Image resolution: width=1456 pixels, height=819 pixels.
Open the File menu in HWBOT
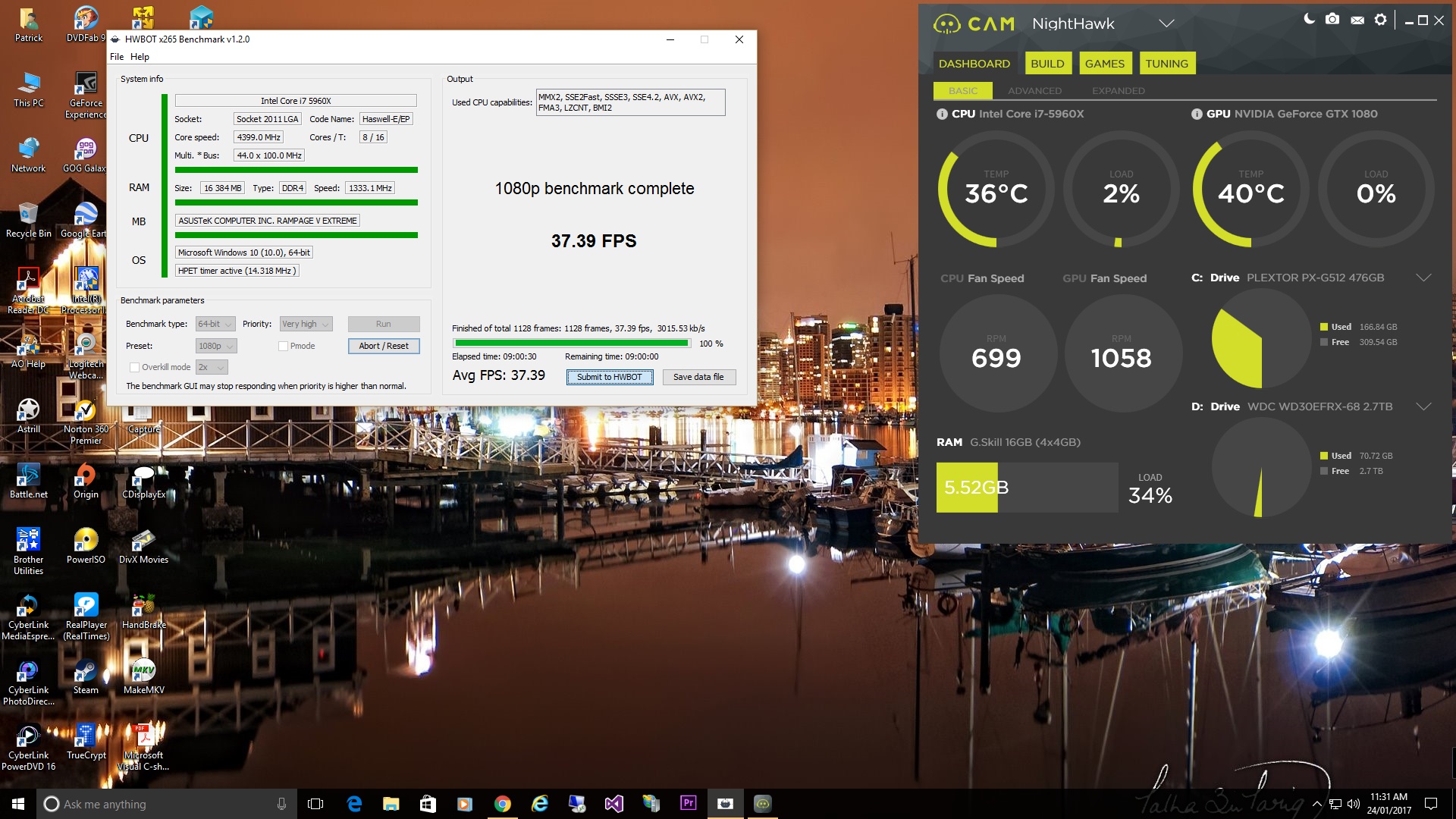coord(117,57)
